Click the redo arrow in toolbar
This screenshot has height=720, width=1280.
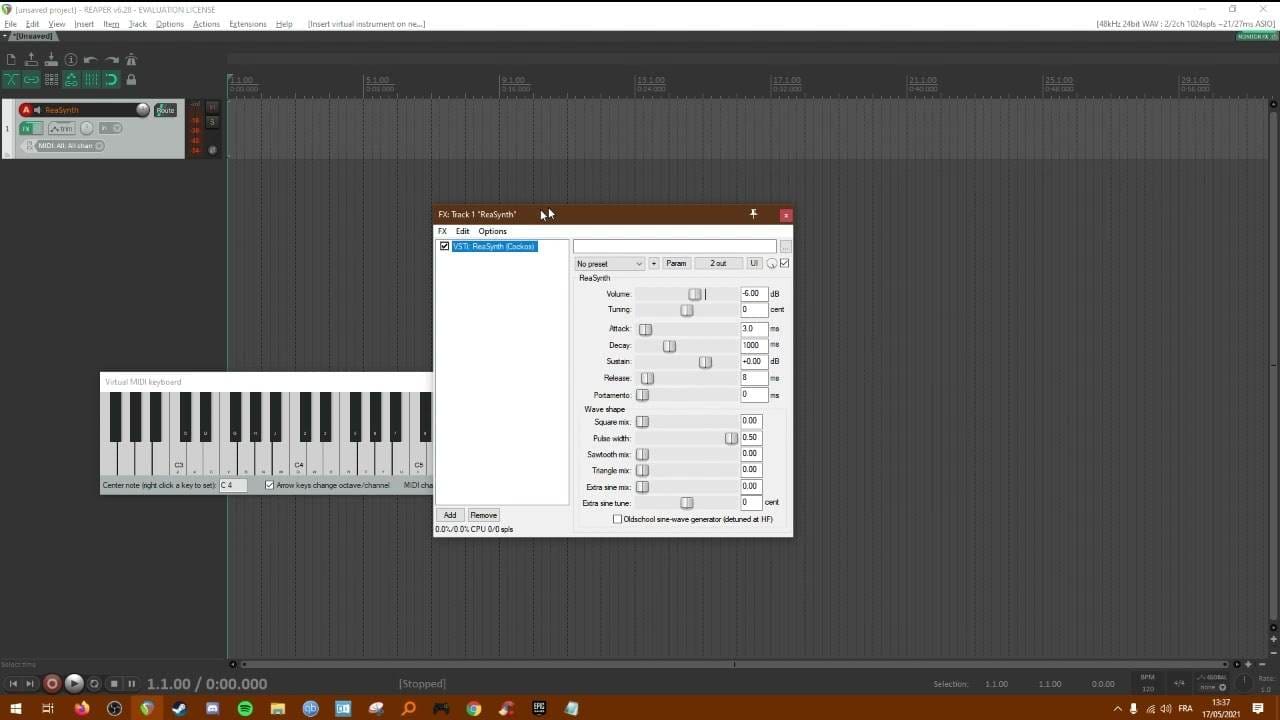(x=111, y=60)
